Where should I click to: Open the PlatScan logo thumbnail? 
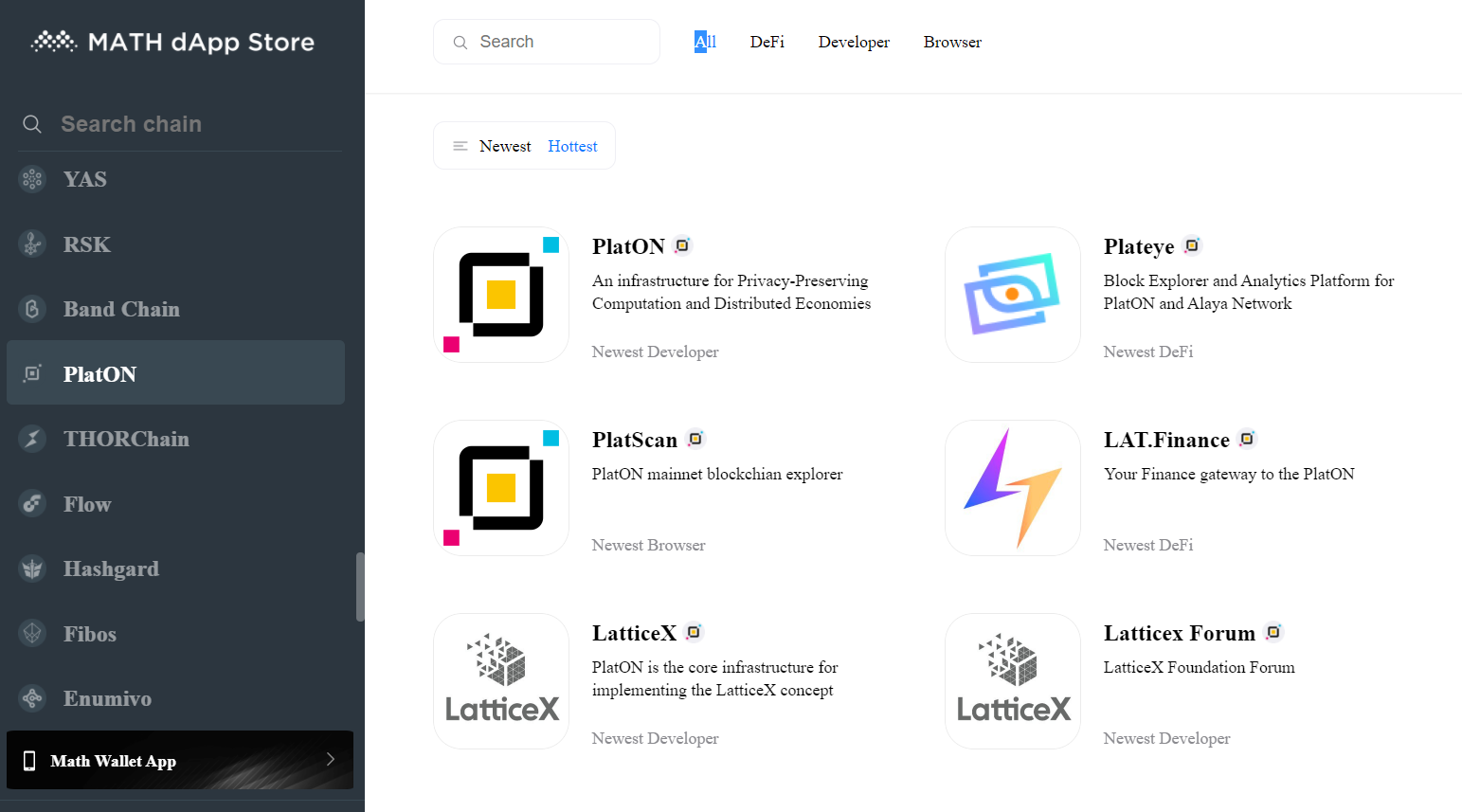click(x=501, y=488)
